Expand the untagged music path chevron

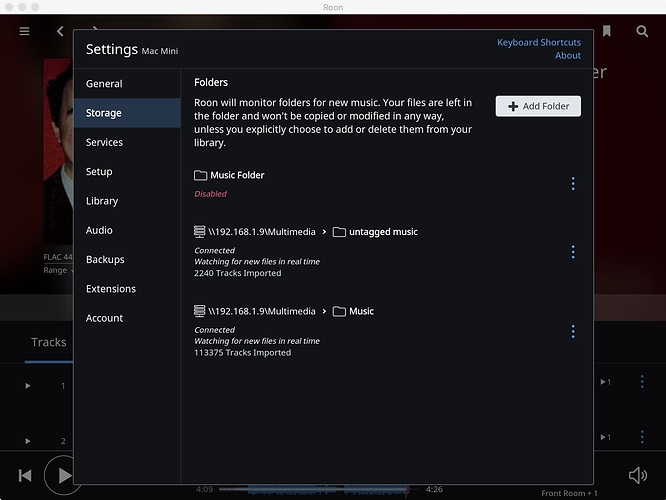pyautogui.click(x=324, y=232)
